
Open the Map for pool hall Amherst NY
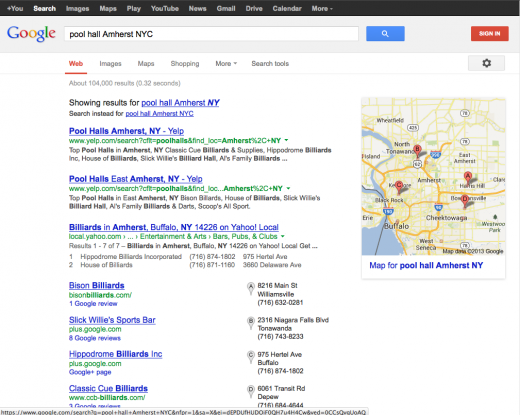coord(426,265)
